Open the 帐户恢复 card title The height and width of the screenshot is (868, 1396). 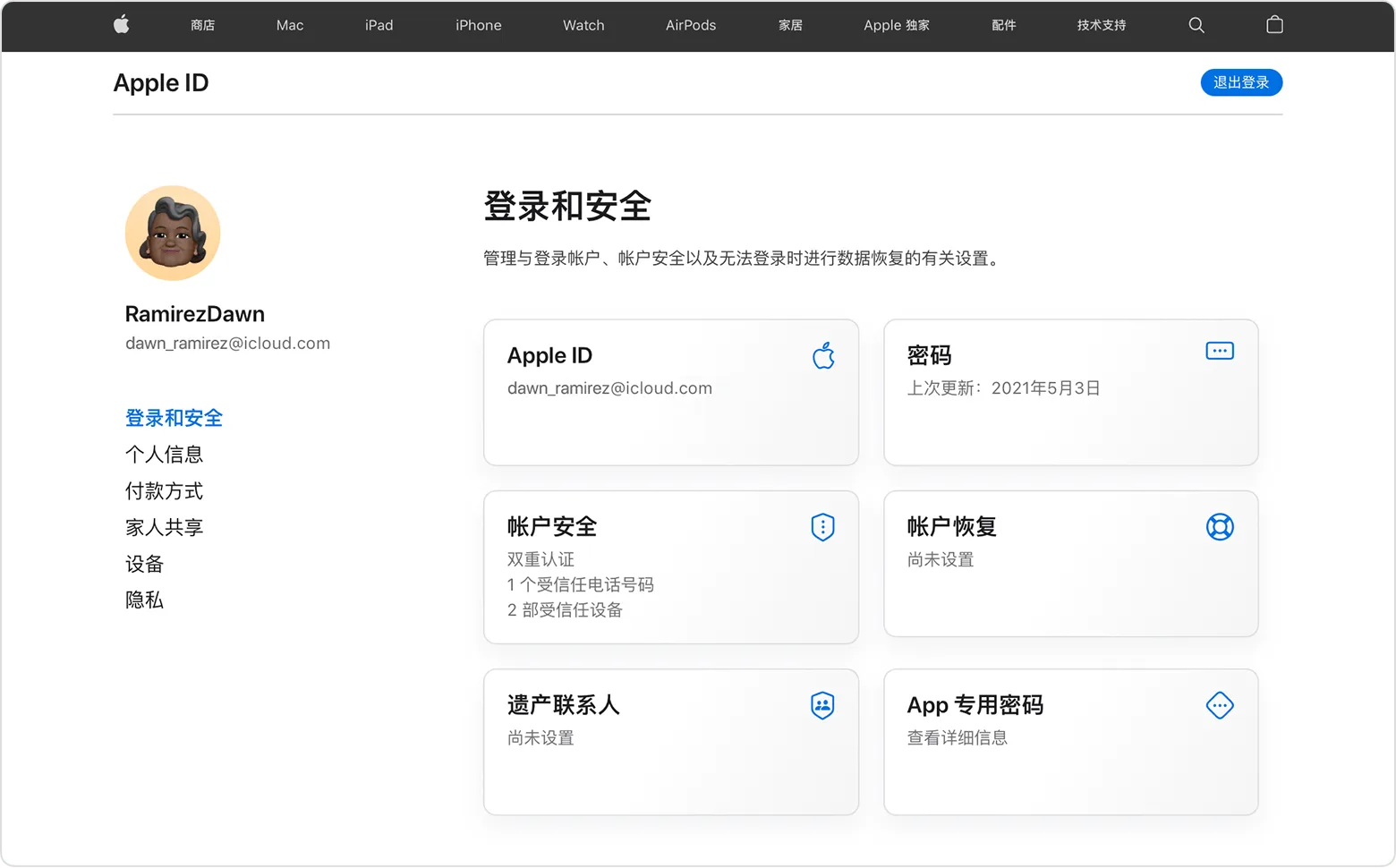pos(951,527)
